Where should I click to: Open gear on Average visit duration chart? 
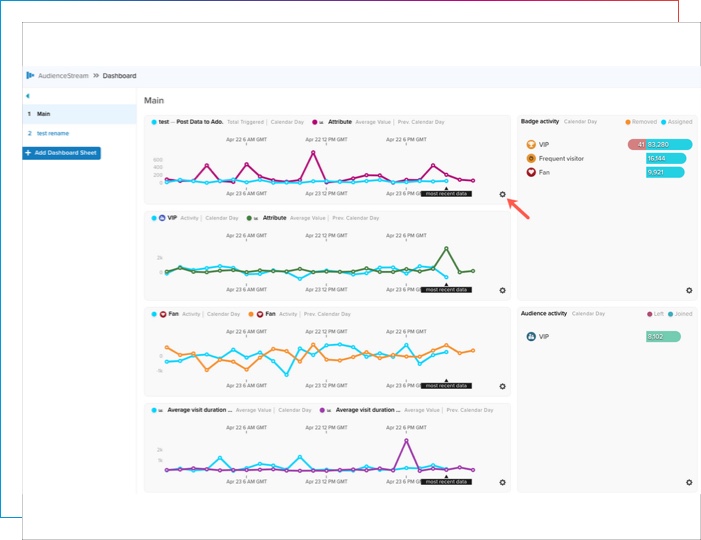point(502,482)
